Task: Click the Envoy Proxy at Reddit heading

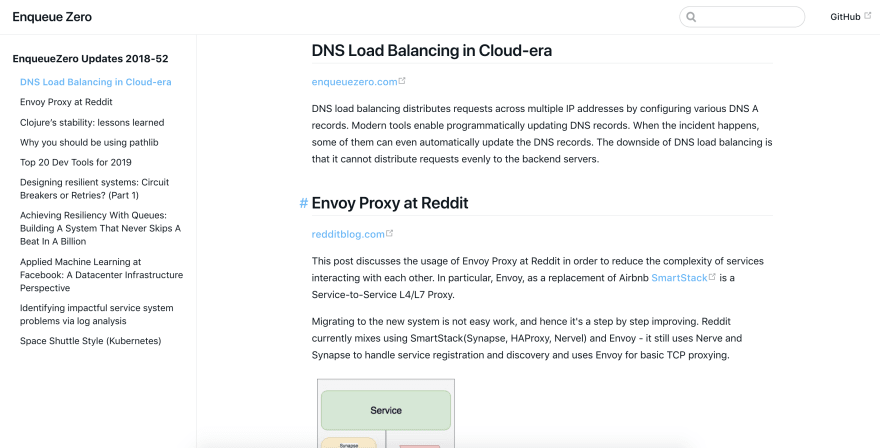Action: (389, 203)
